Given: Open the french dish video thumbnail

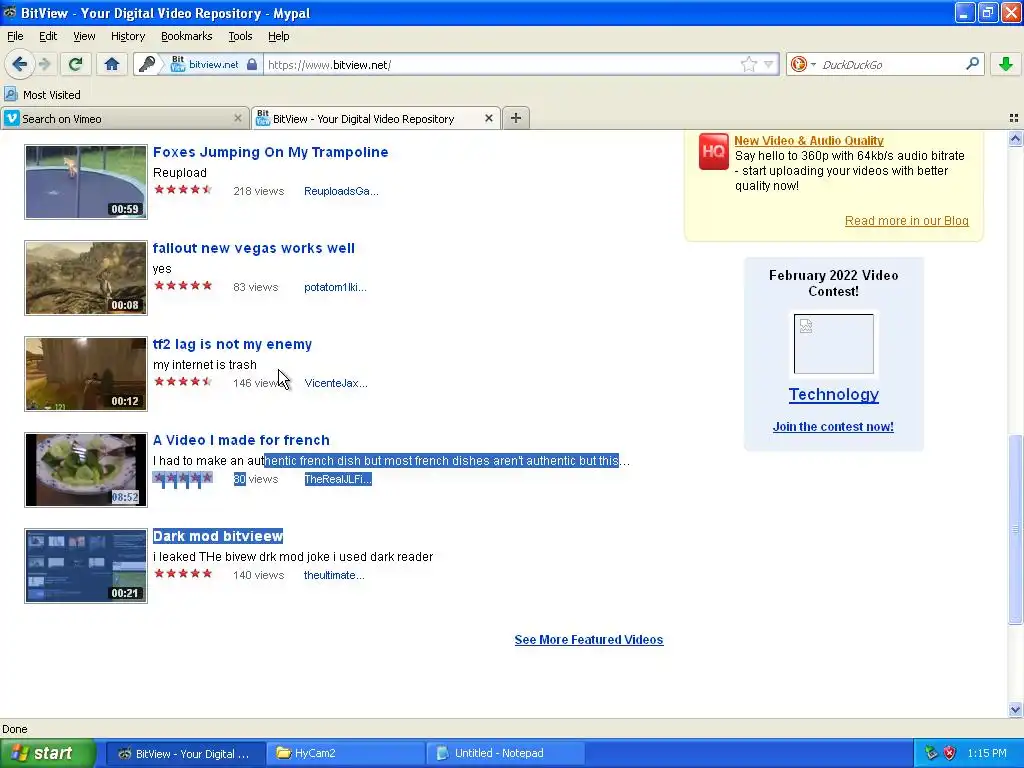Looking at the screenshot, I should 86,470.
